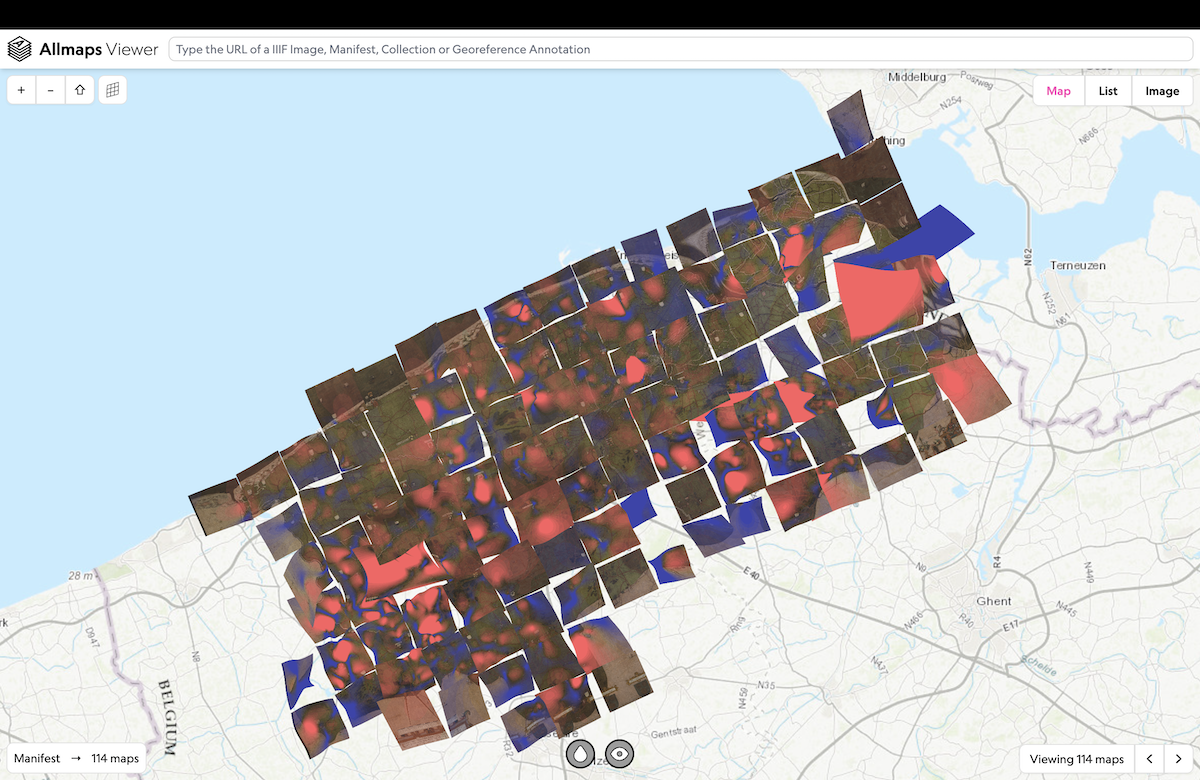Click the droplet opacity control
Image resolution: width=1200 pixels, height=780 pixels.
click(581, 754)
